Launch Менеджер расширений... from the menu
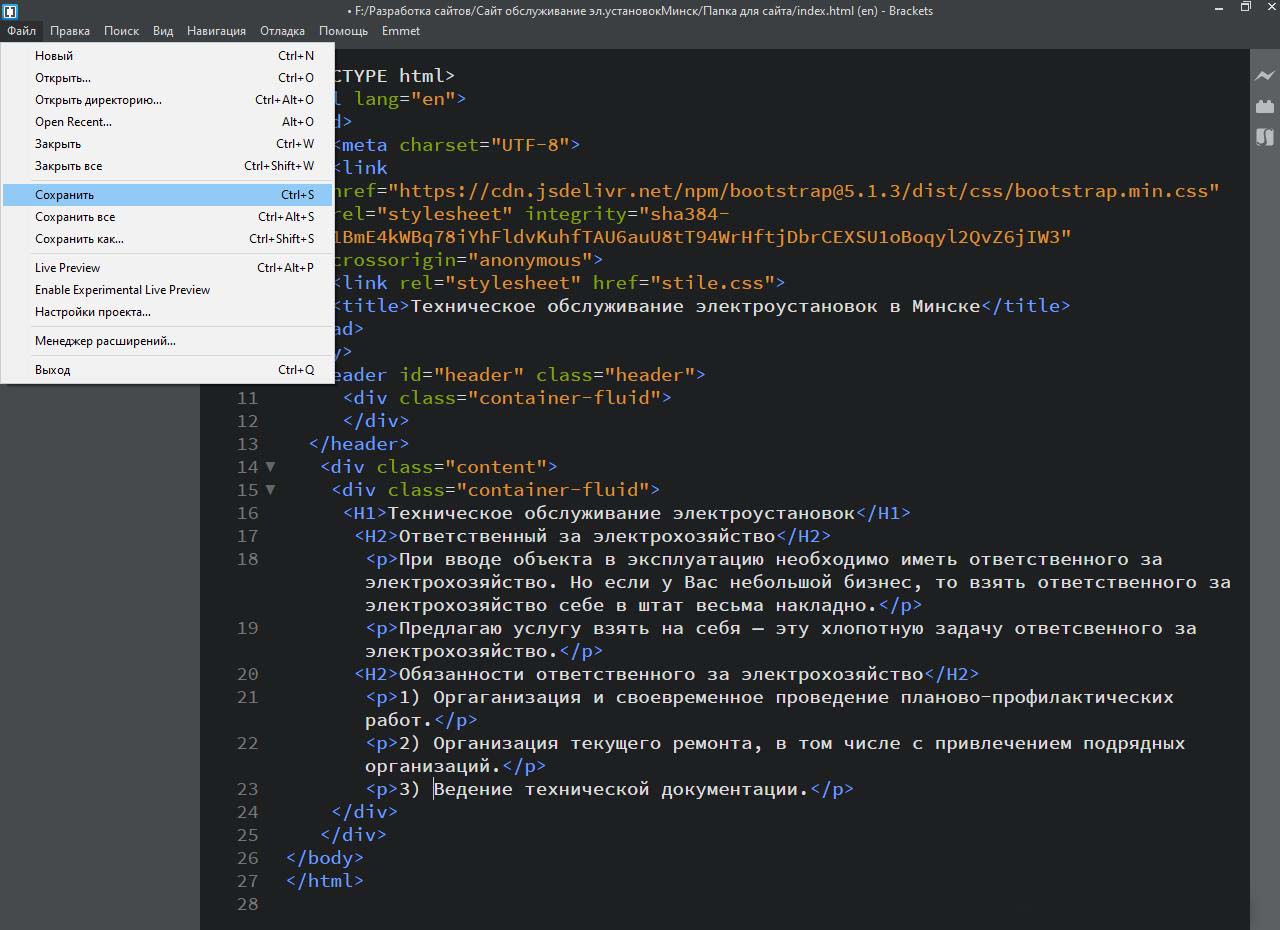 point(105,341)
